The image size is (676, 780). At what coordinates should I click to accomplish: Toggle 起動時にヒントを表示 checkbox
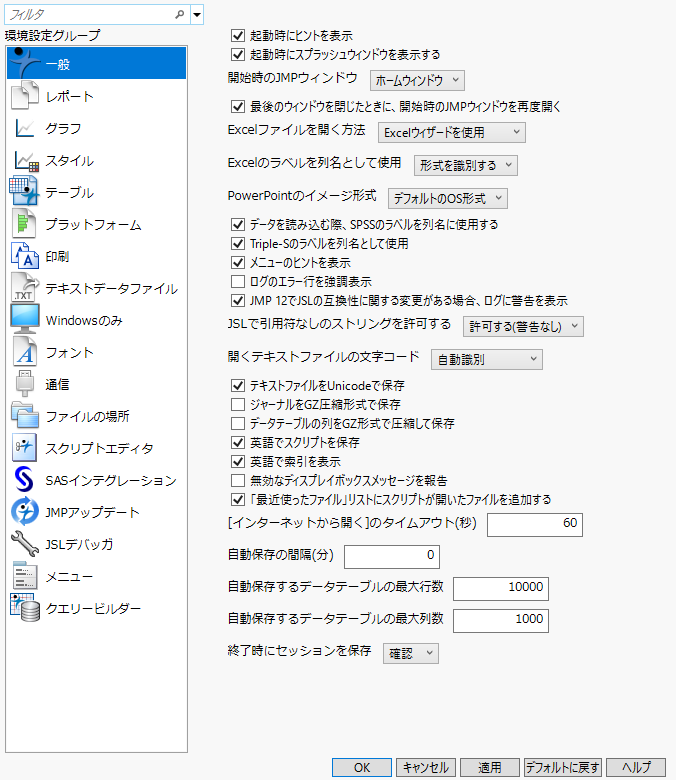238,35
